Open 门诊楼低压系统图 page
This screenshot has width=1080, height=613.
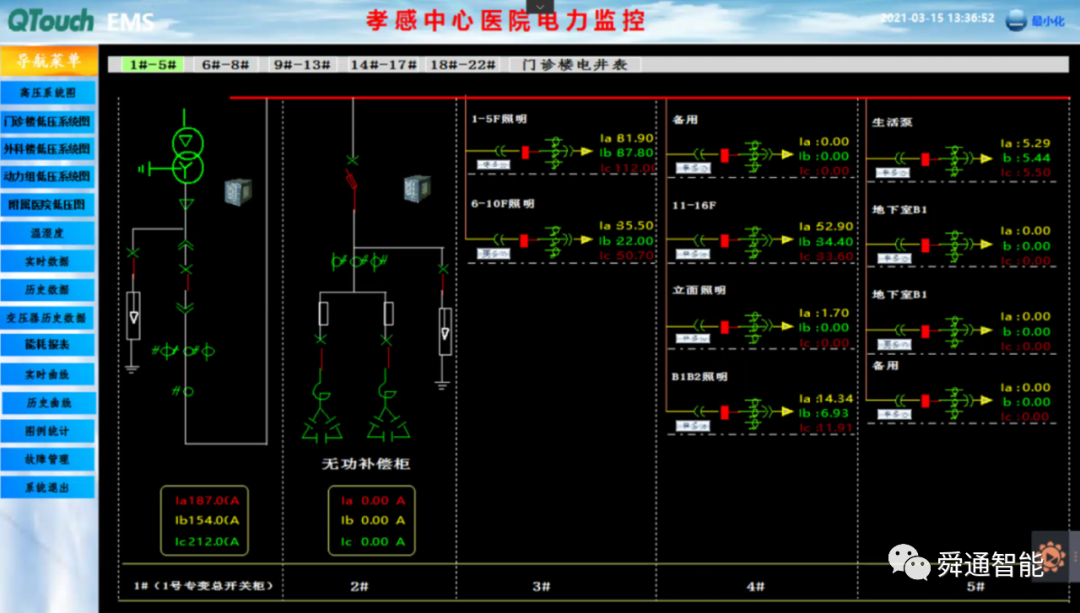(48, 121)
